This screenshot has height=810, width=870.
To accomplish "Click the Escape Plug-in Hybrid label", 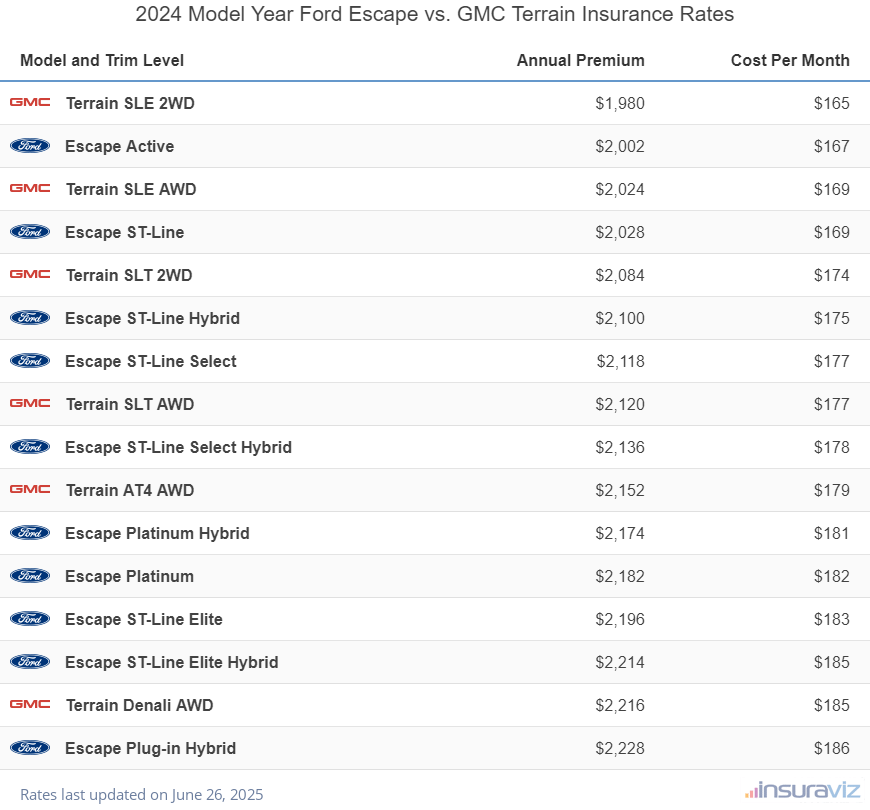I will point(150,748).
